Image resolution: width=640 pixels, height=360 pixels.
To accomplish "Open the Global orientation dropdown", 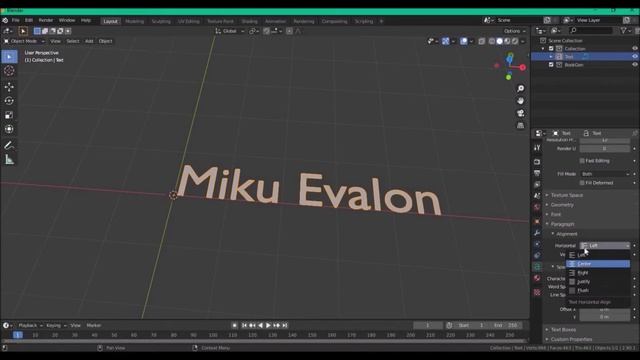I will click(x=230, y=31).
